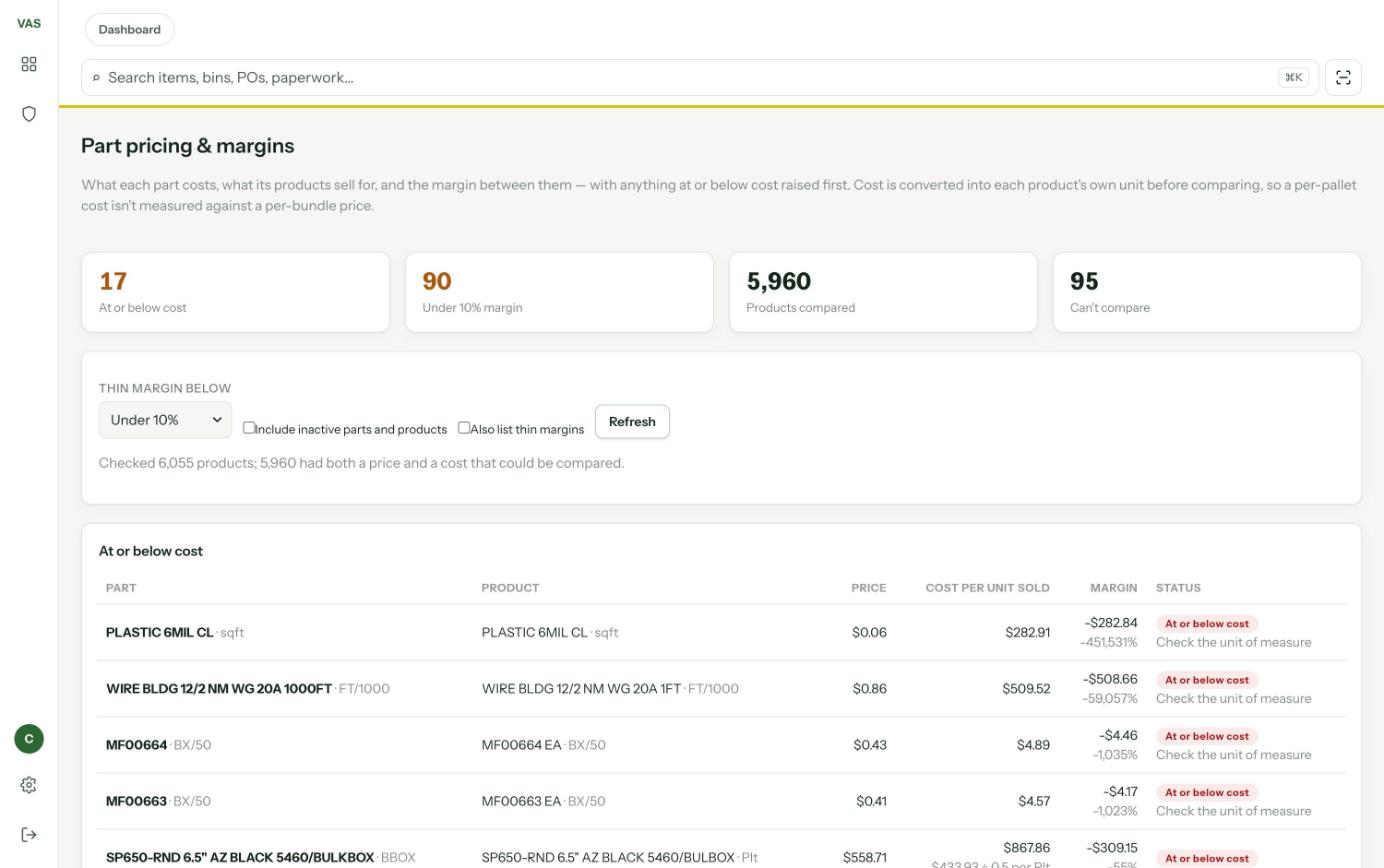This screenshot has height=868, width=1384.
Task: Click the MF00663 part name
Action: click(136, 801)
